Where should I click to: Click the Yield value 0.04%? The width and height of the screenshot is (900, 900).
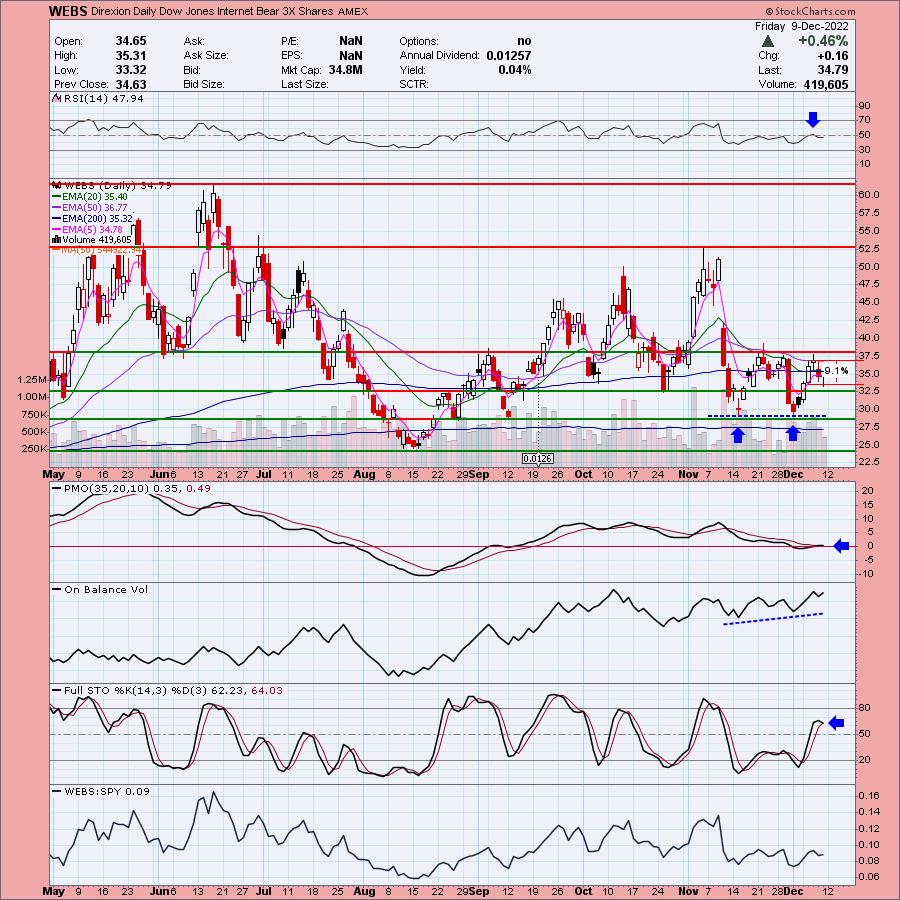click(x=515, y=69)
